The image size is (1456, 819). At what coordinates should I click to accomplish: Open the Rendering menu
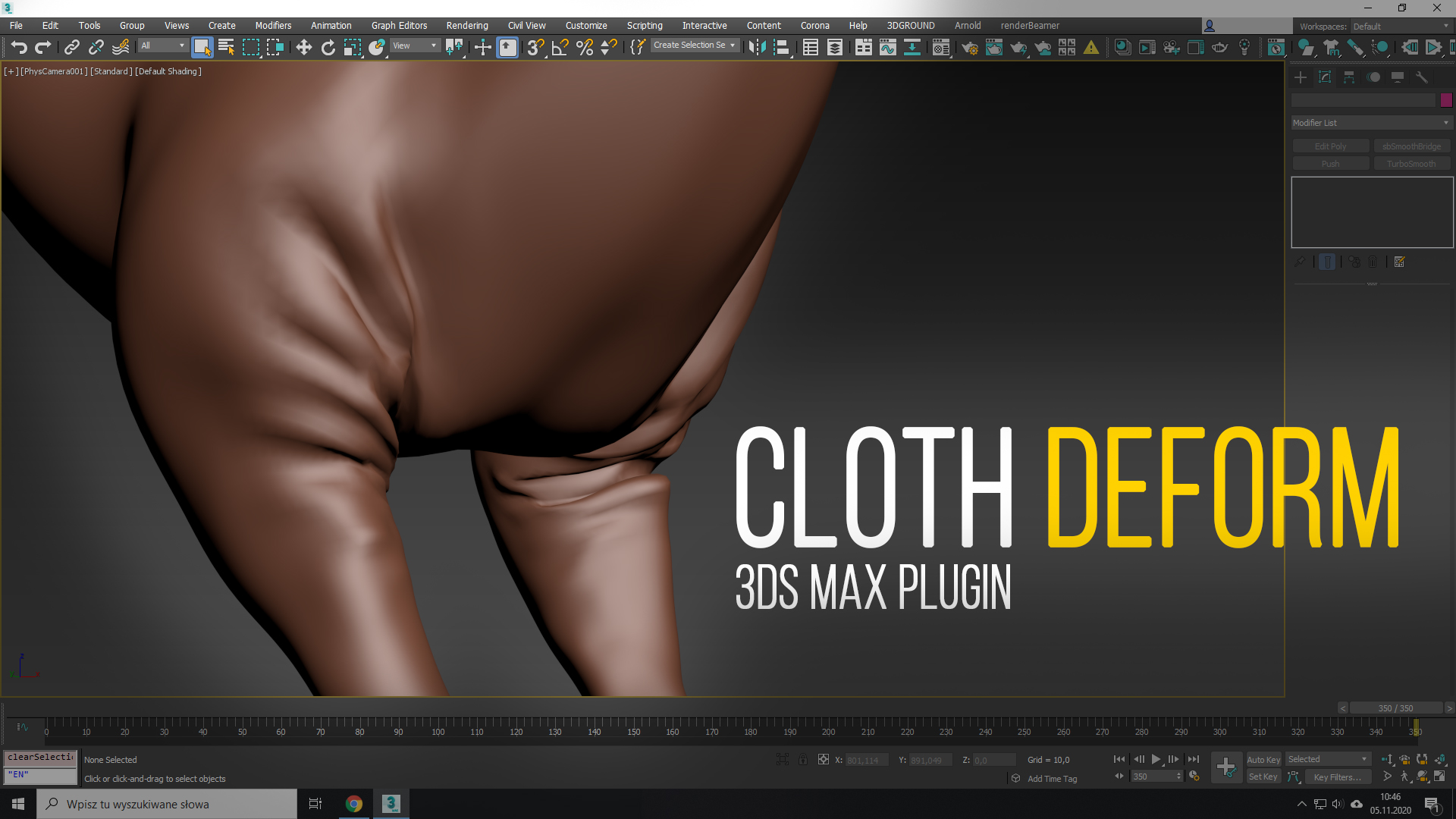click(466, 25)
